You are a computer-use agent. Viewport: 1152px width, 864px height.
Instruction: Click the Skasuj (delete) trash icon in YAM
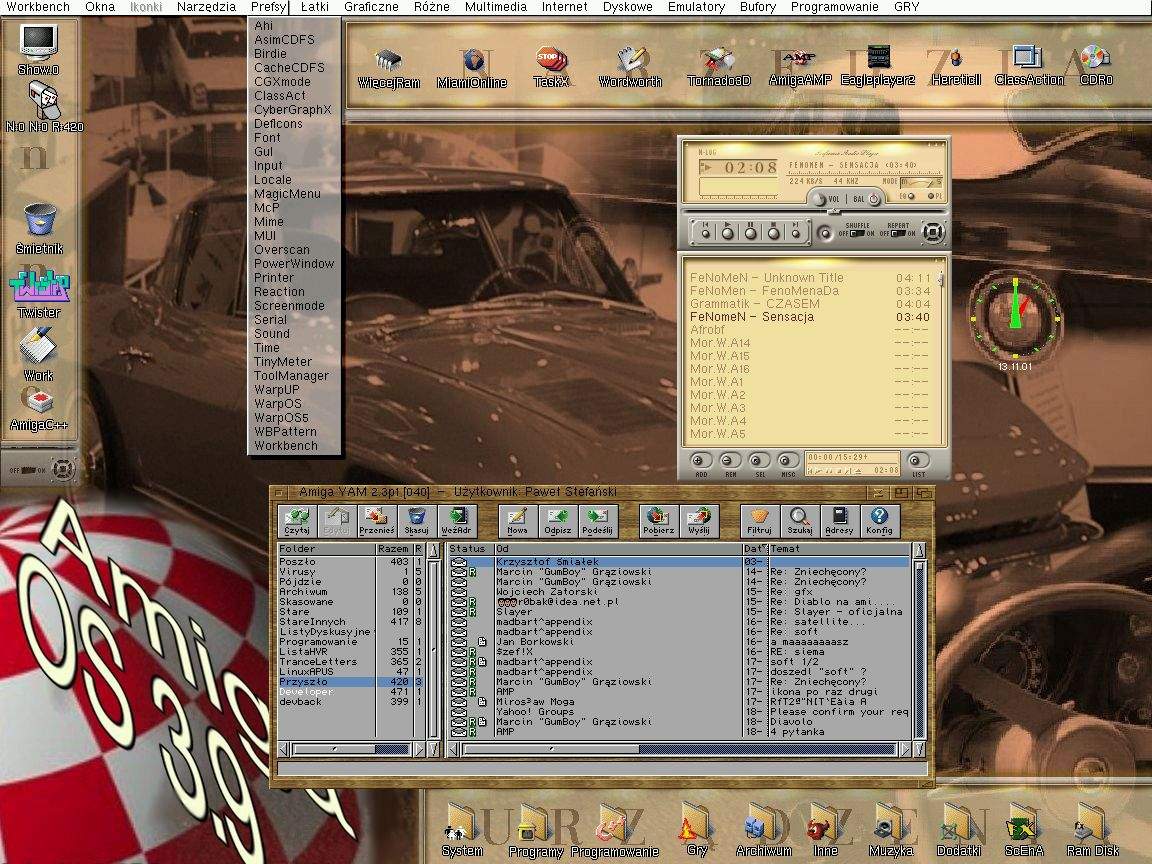(417, 521)
